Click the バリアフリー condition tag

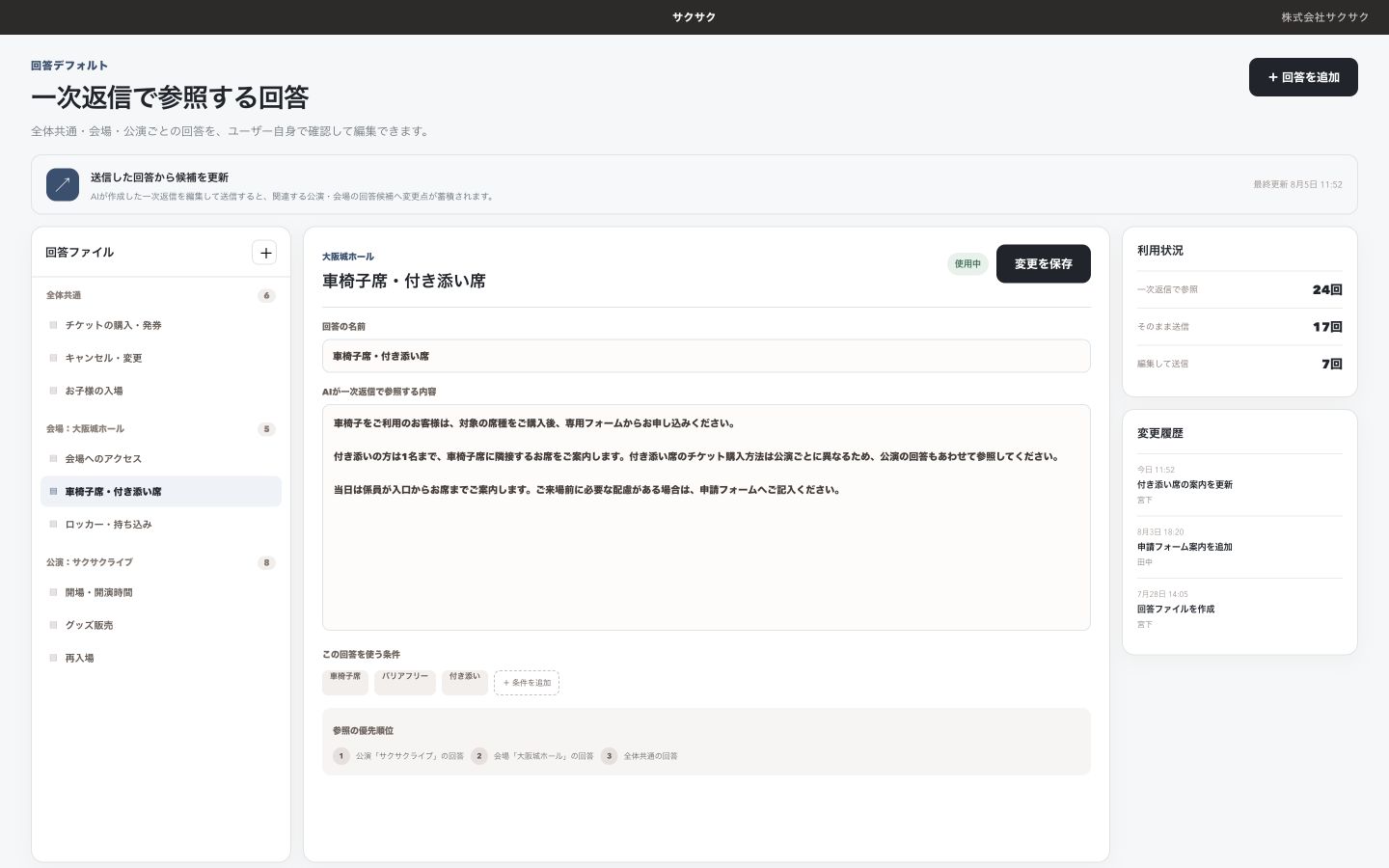[405, 682]
